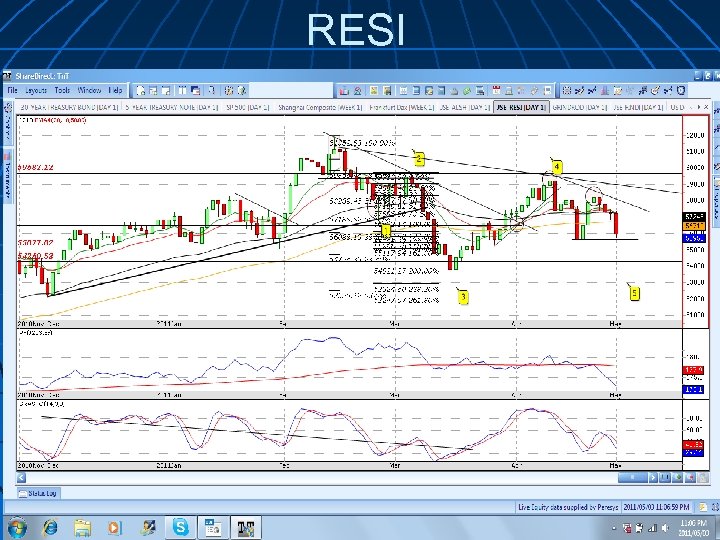Select the yellow wave label 4 on chart
Screen dimensions: 720x540
click(x=557, y=166)
